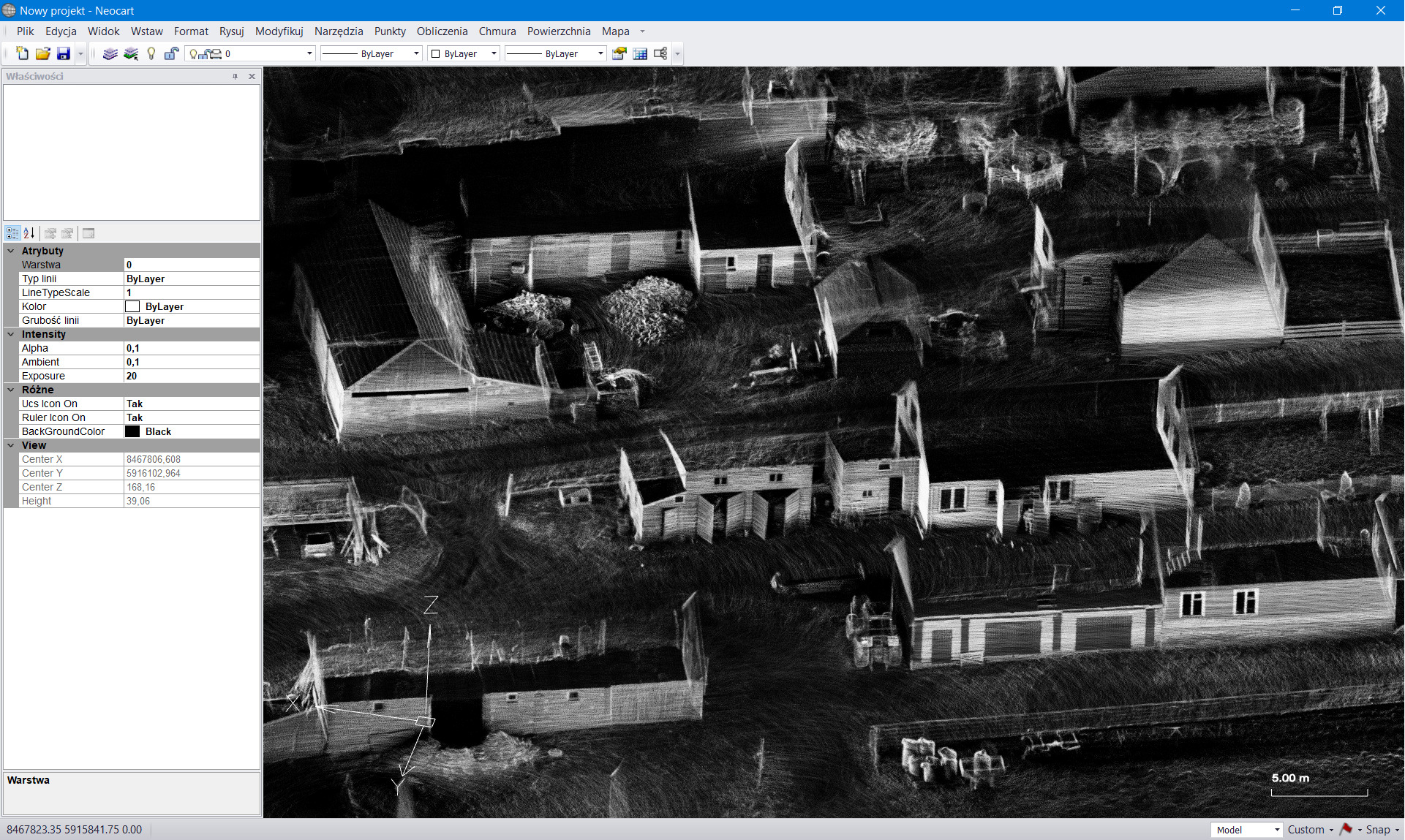Open the menu bar overflow arrow
This screenshot has width=1405, height=840.
[x=642, y=31]
